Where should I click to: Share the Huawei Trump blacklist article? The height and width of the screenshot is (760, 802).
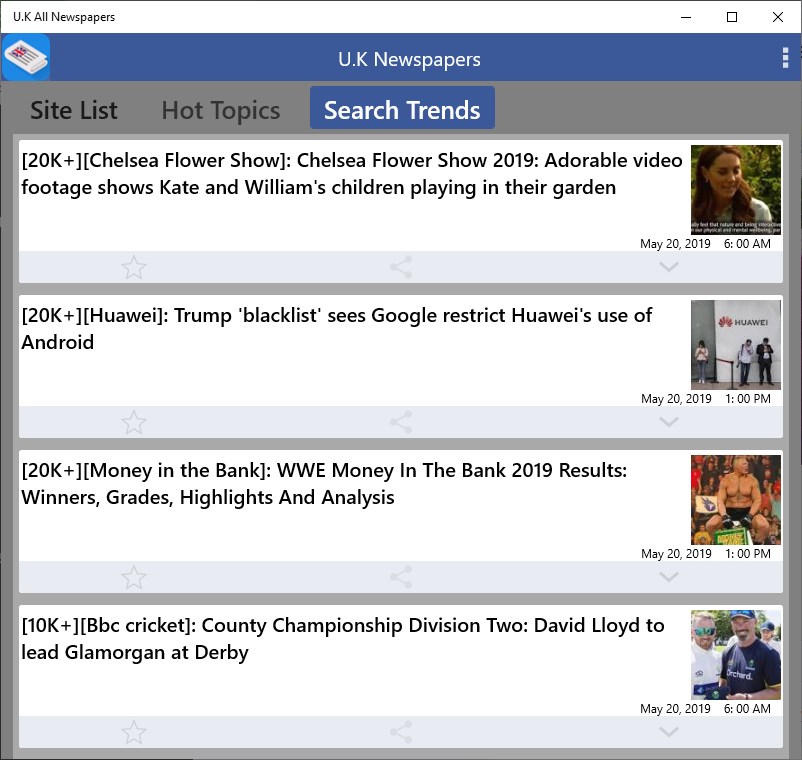click(x=401, y=422)
